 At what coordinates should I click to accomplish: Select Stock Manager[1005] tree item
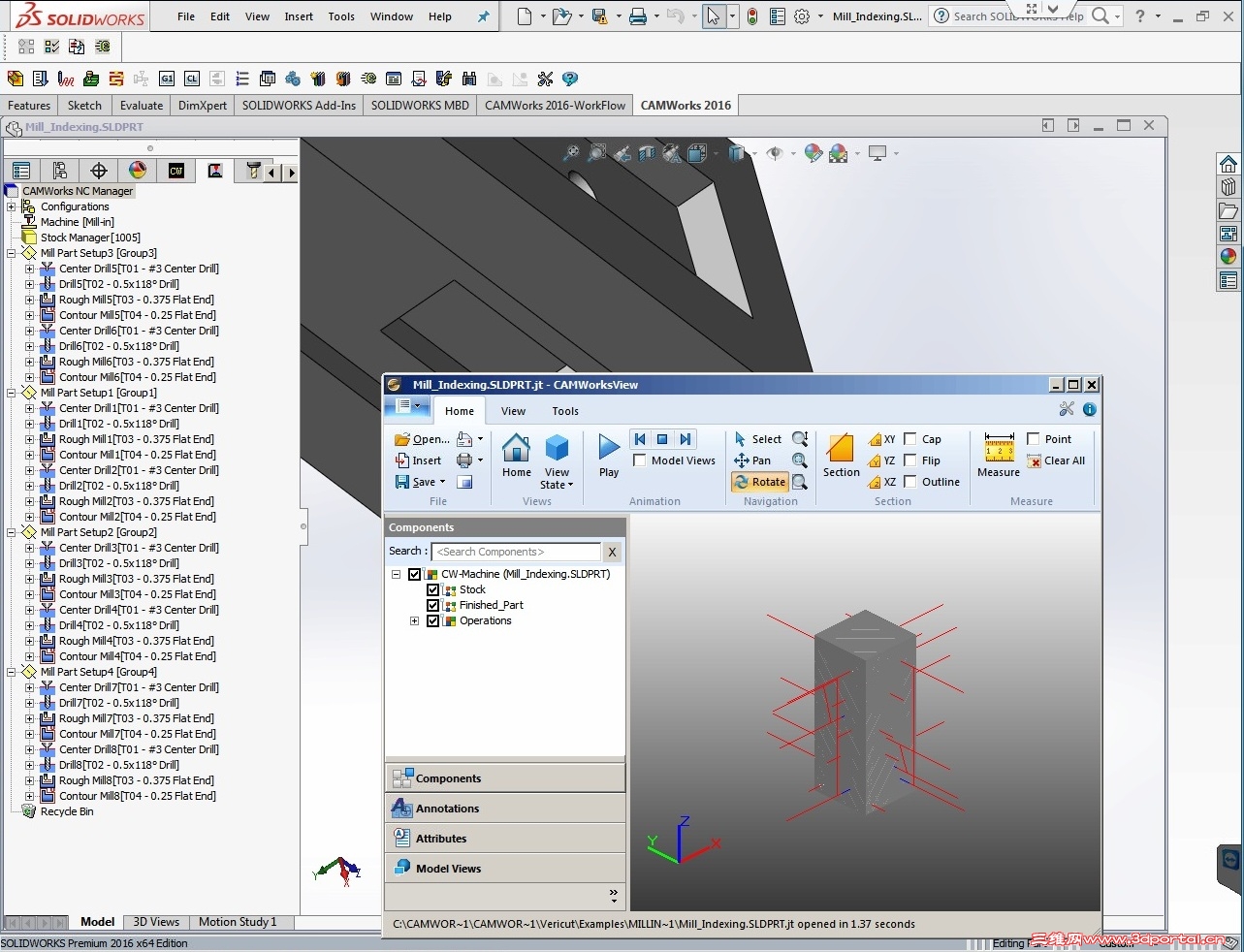[x=90, y=238]
